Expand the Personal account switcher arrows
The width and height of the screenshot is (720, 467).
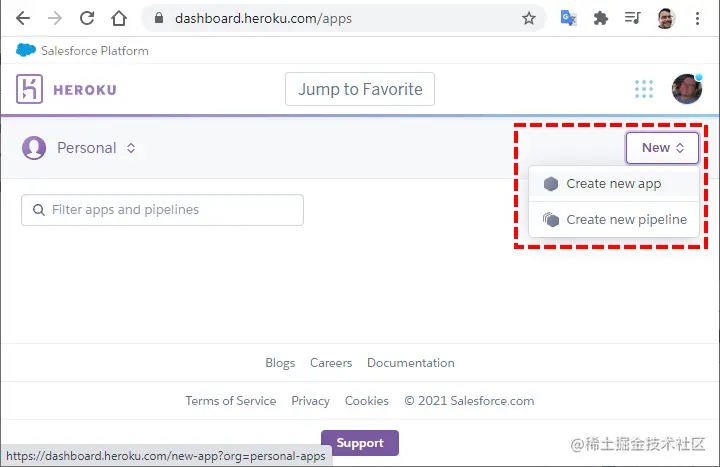(x=131, y=148)
